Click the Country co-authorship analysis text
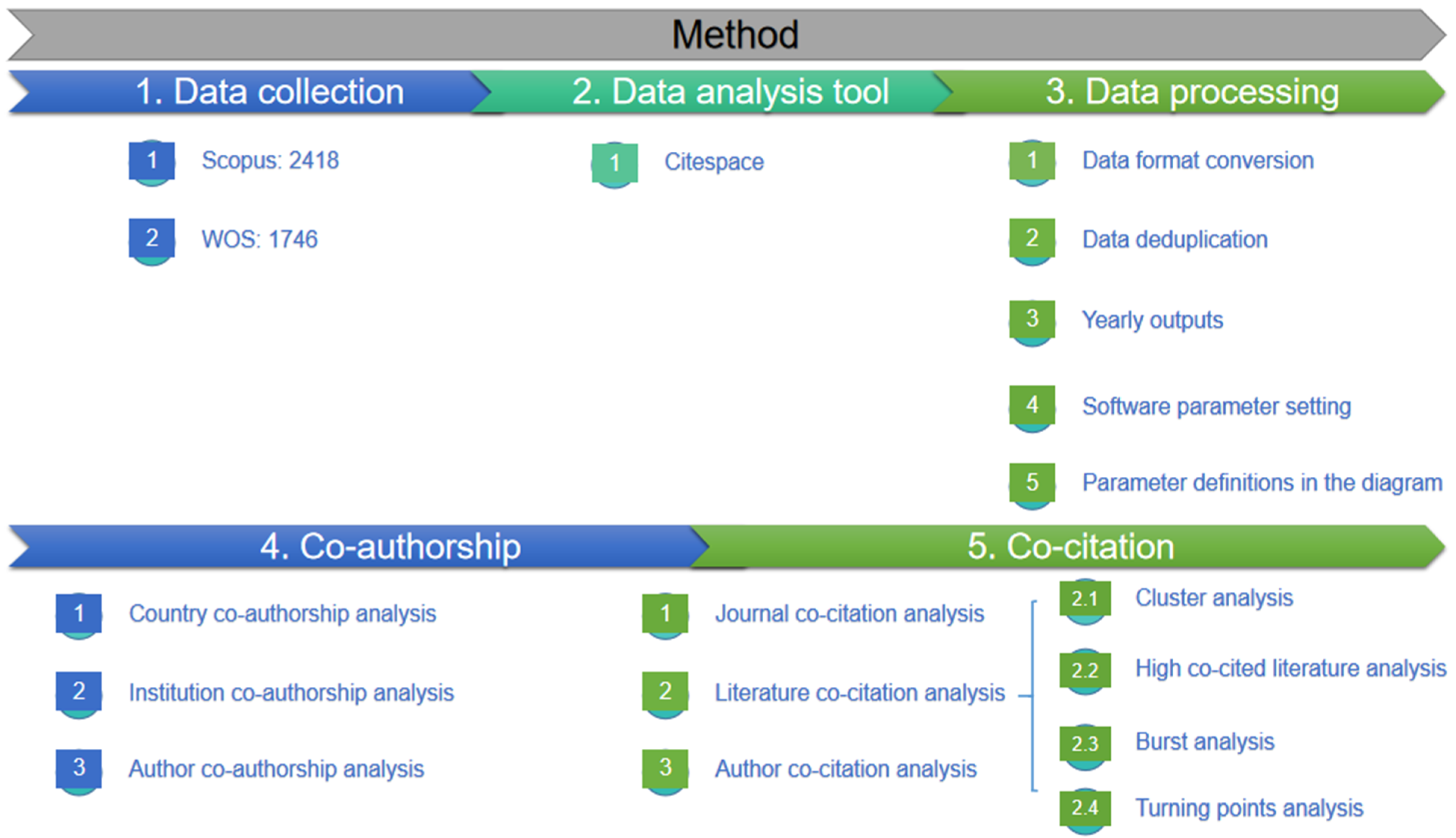Viewport: 1456px width, 838px height. (x=282, y=613)
